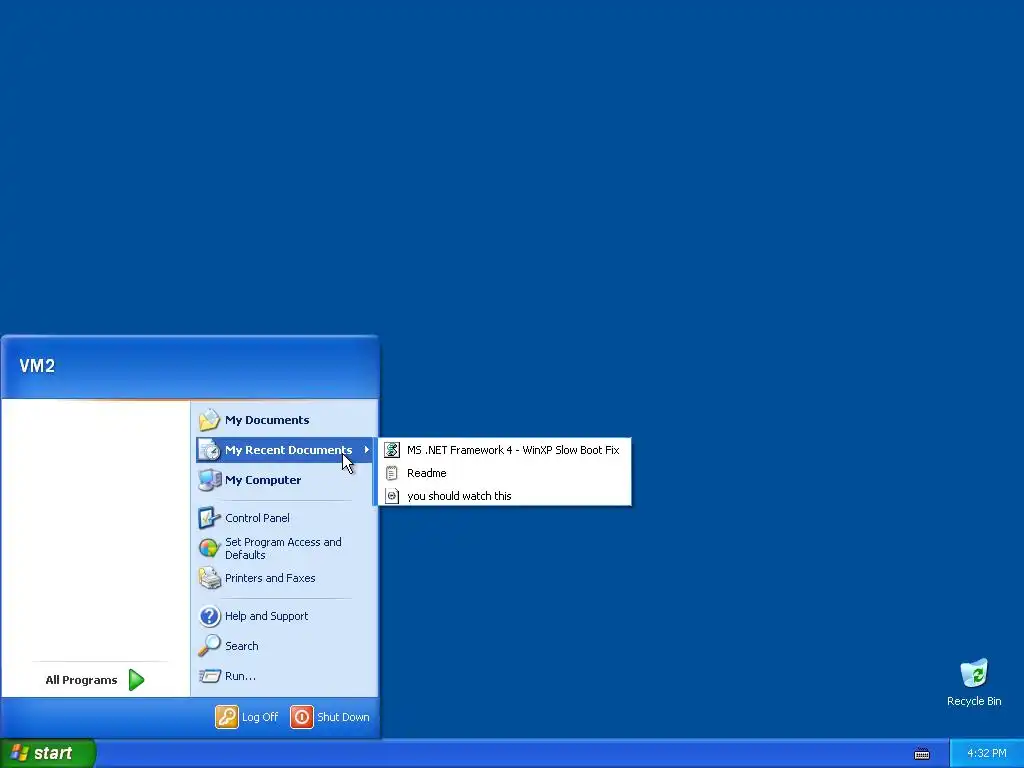Click the Help and Support question-mark icon

pos(209,616)
